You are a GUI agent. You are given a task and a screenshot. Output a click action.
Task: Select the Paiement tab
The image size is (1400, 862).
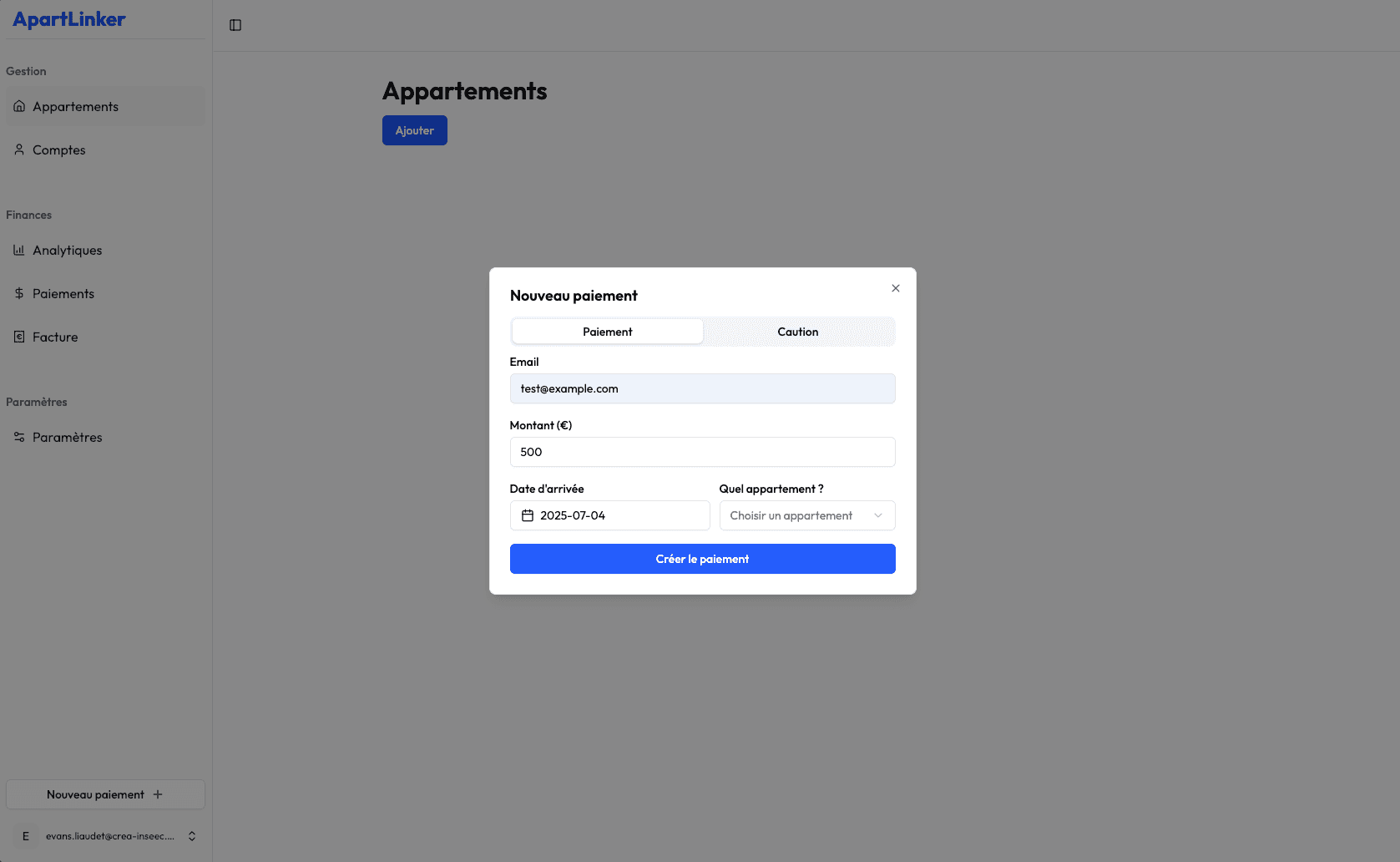point(607,332)
